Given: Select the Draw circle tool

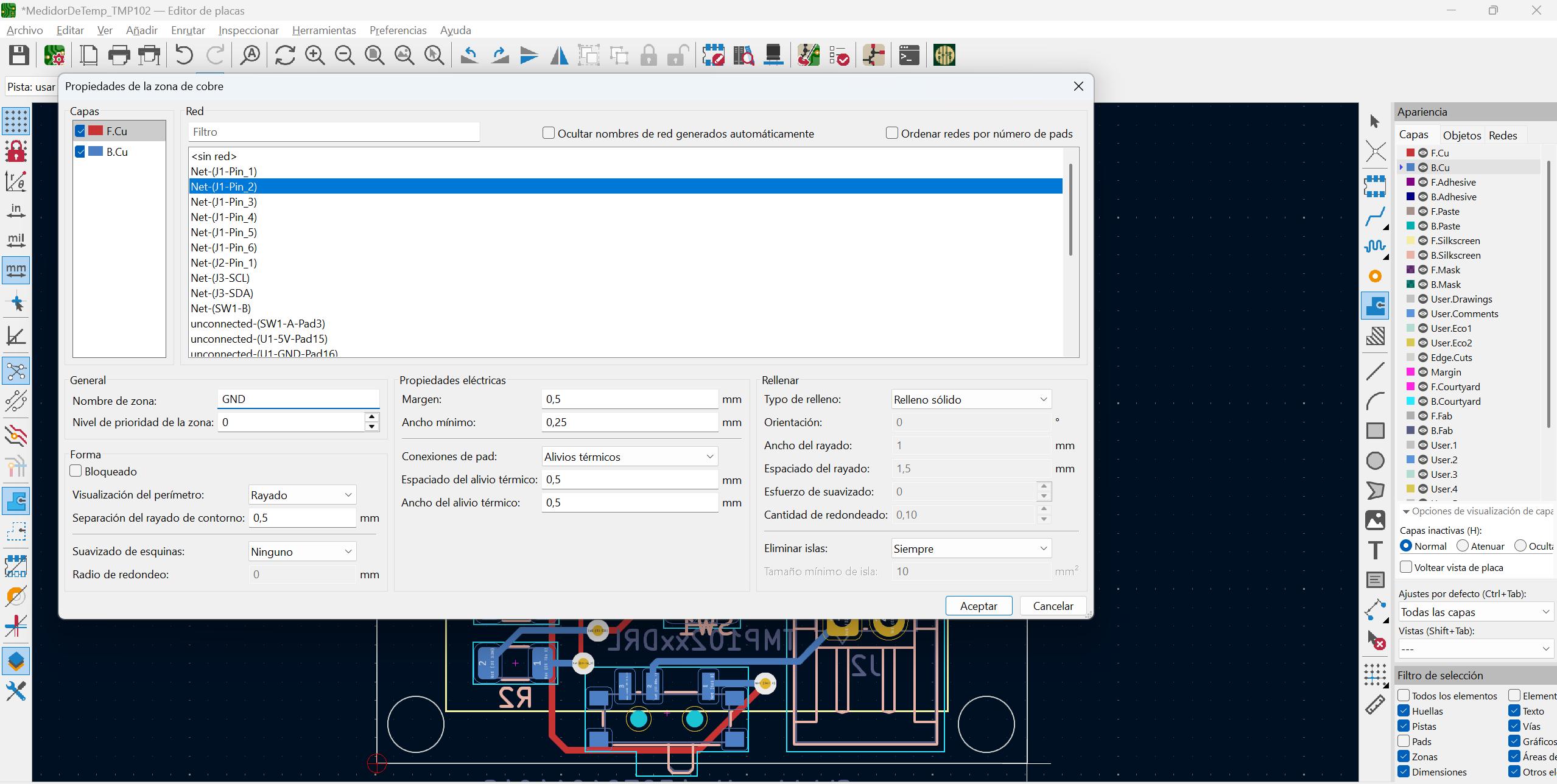Looking at the screenshot, I should 1375,461.
